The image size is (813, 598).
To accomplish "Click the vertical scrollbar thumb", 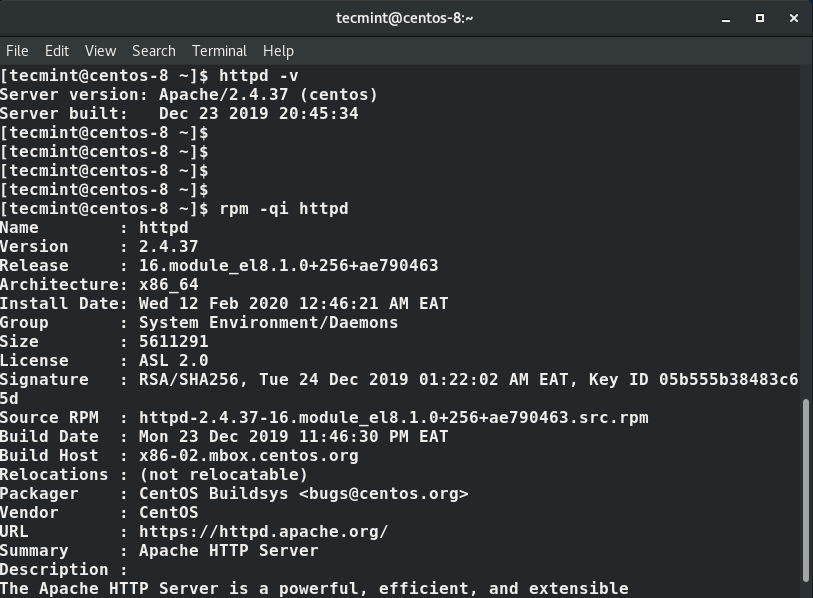I will click(x=806, y=491).
